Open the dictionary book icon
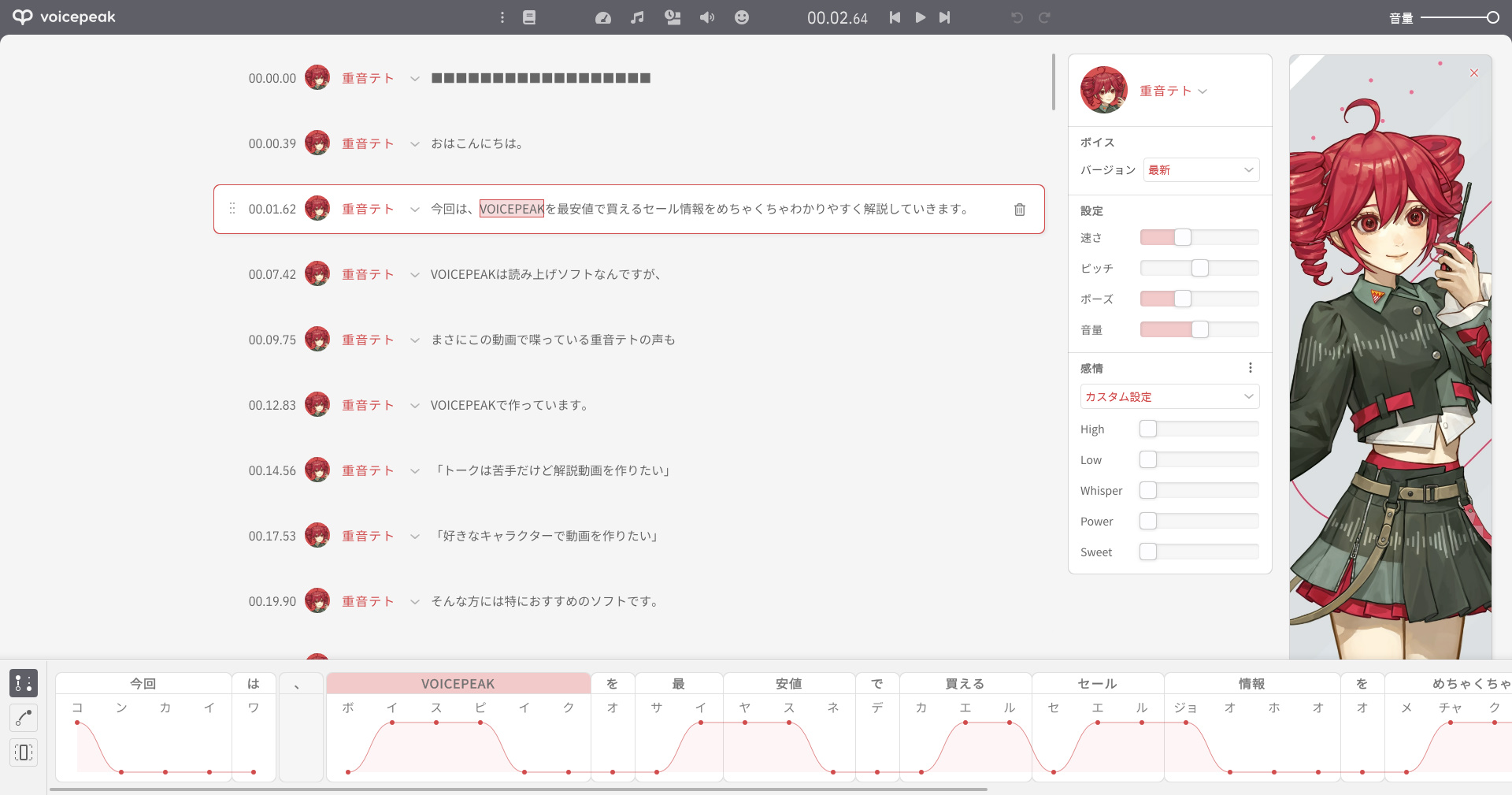 [x=529, y=17]
